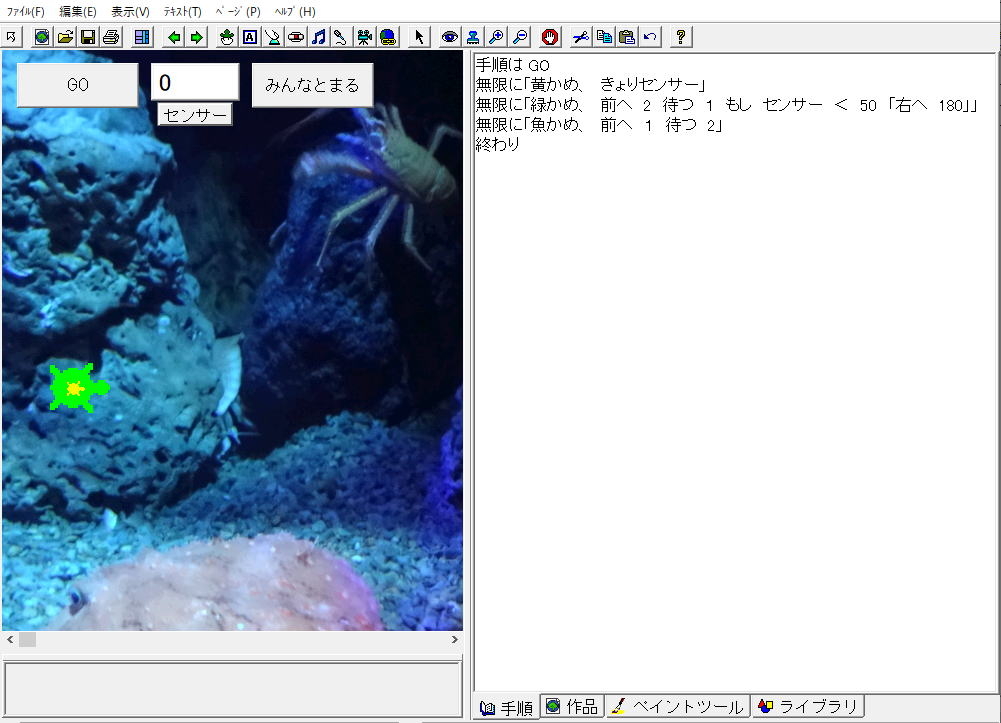This screenshot has height=723, width=1001.
Task: Click the zoom in magnifier icon
Action: (497, 37)
